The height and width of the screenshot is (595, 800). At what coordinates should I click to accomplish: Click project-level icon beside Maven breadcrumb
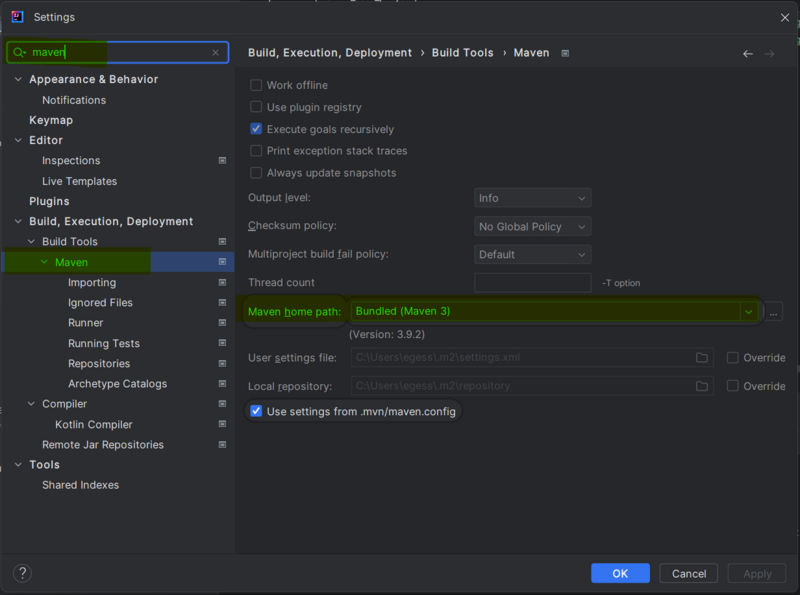click(565, 53)
